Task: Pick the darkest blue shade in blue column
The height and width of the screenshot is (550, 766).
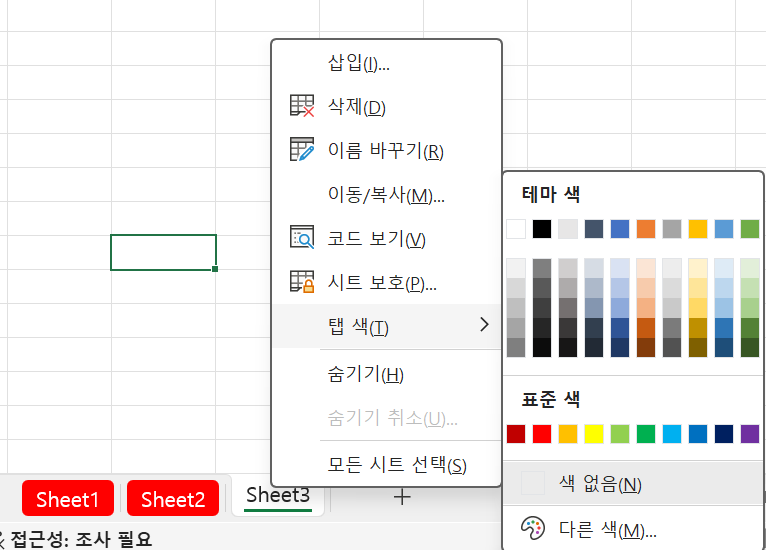Action: point(620,347)
